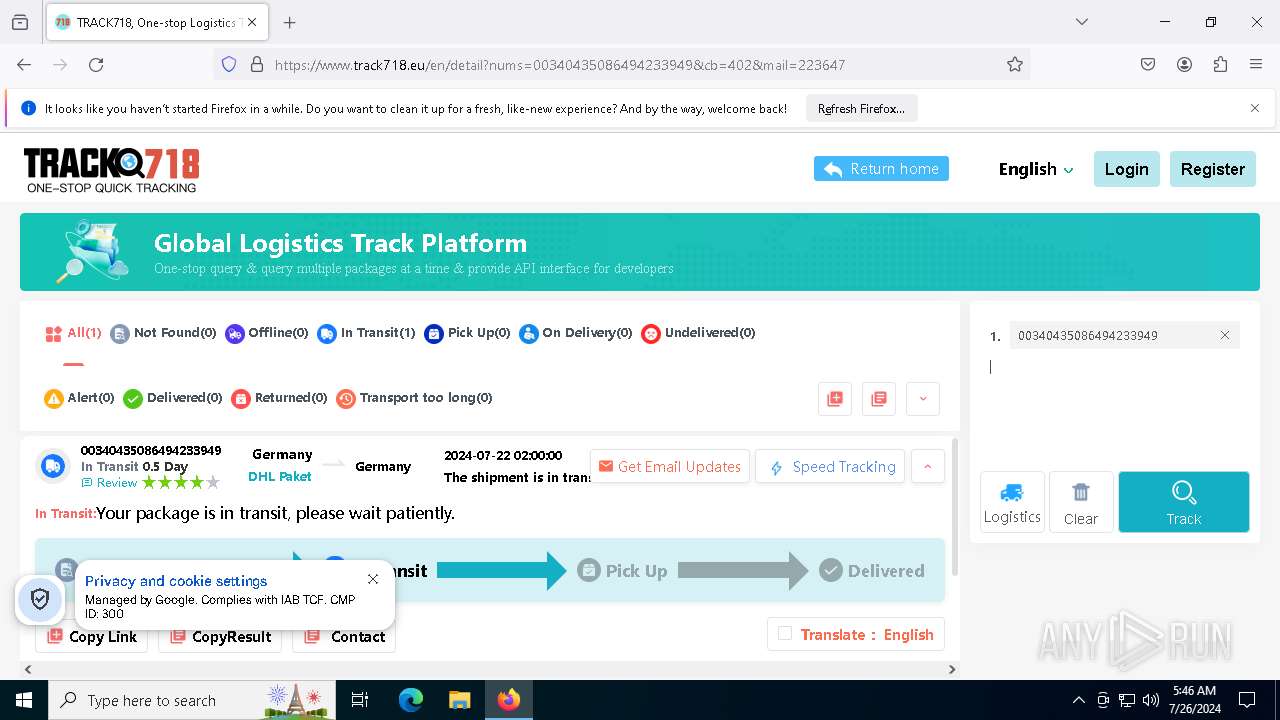
Task: Select the Undelivered(0) filter
Action: [698, 333]
